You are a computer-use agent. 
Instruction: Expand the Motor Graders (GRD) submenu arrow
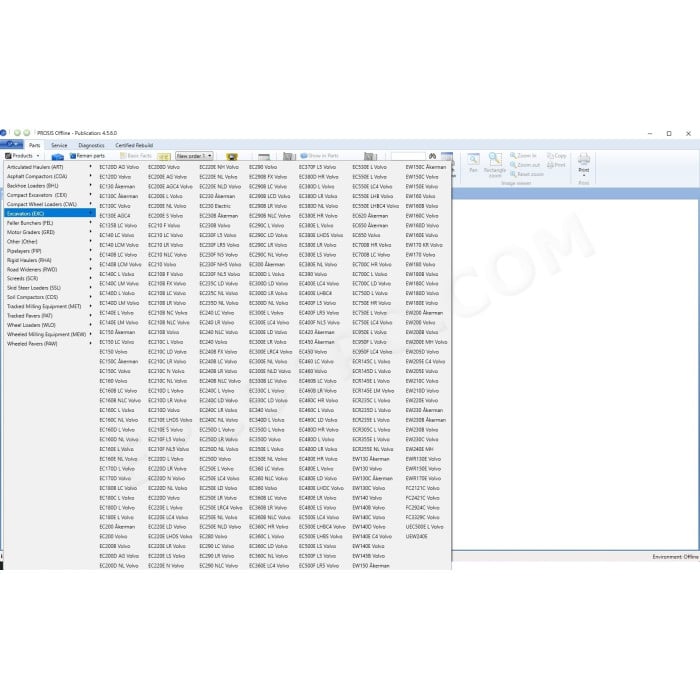91,232
